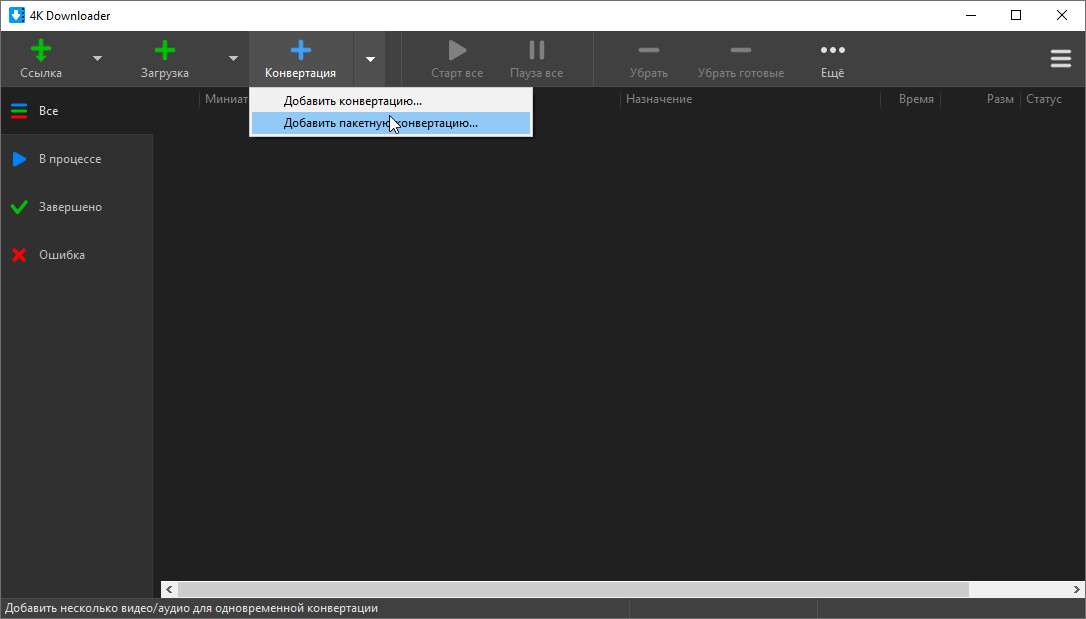
Task: Filter by Ошибка in sidebar
Action: (61, 255)
